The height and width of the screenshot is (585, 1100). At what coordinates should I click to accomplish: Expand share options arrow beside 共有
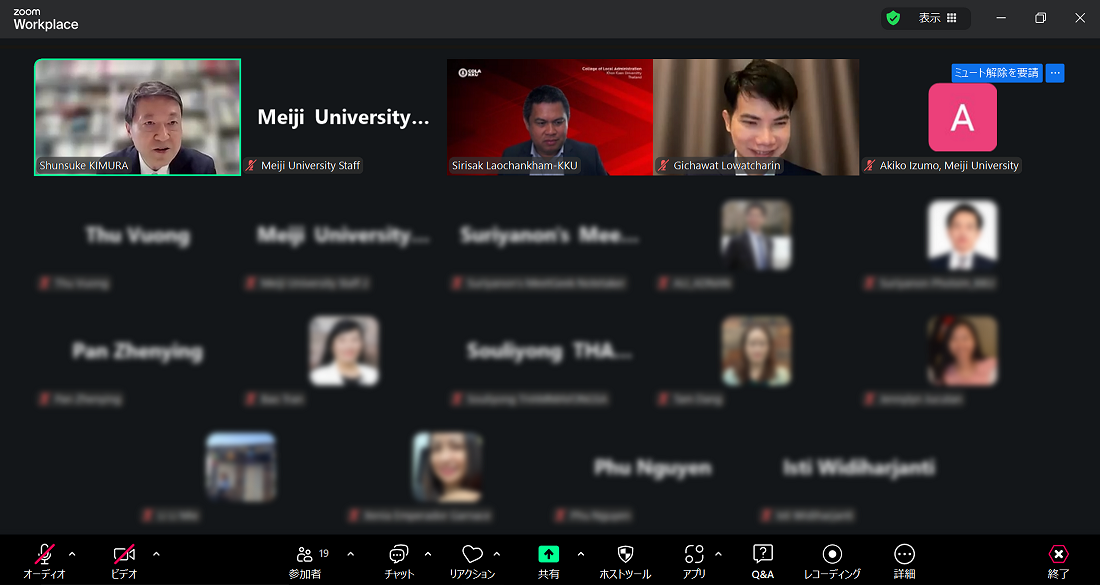tap(580, 554)
